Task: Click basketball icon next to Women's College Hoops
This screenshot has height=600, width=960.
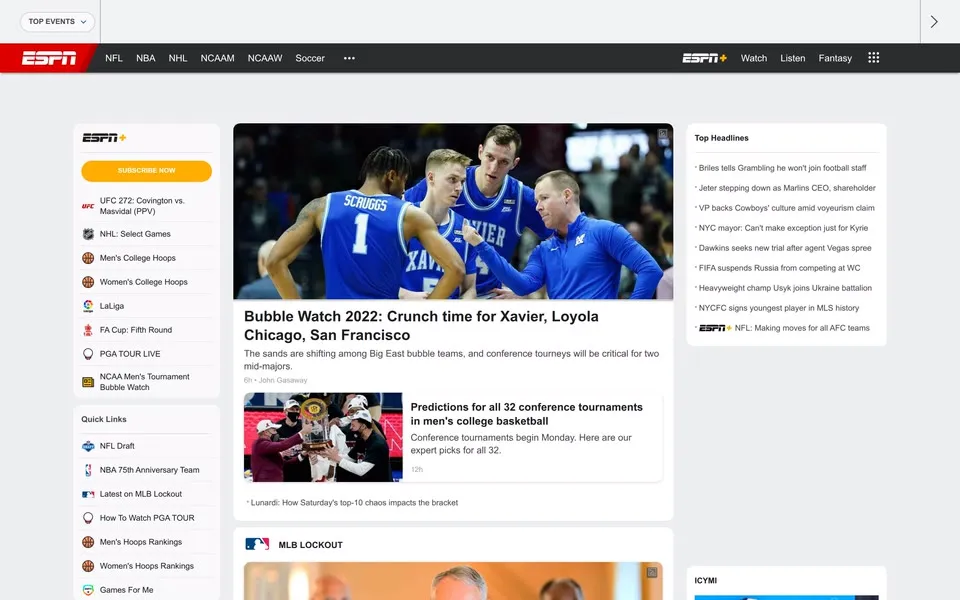Action: point(88,282)
